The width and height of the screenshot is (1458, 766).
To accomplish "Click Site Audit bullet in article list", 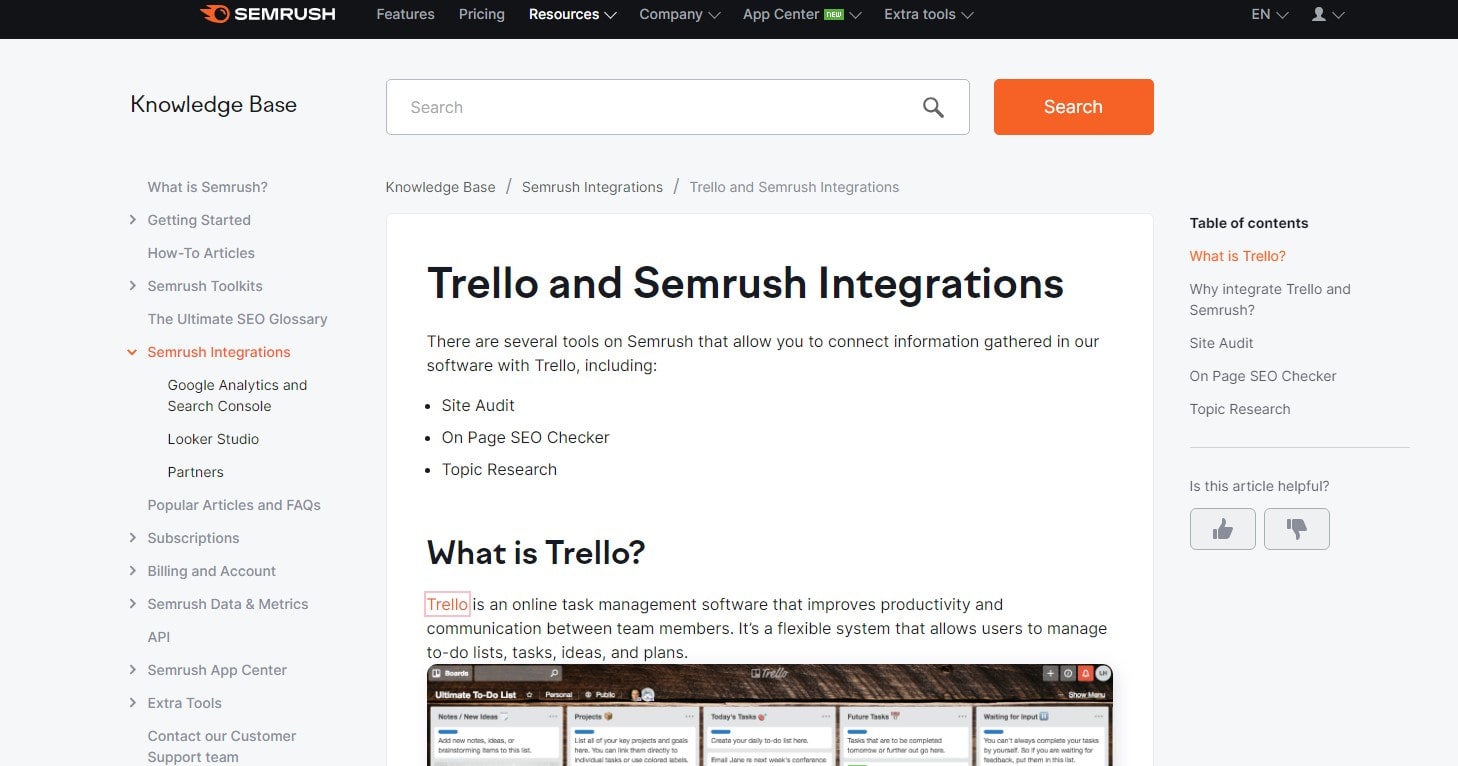I will click(x=478, y=405).
